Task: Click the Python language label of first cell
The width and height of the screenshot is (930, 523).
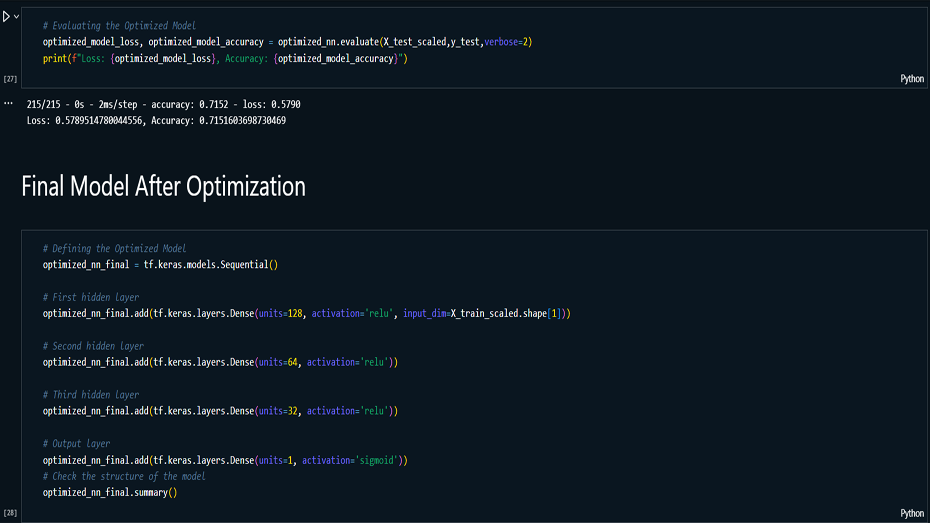Action: 912,78
